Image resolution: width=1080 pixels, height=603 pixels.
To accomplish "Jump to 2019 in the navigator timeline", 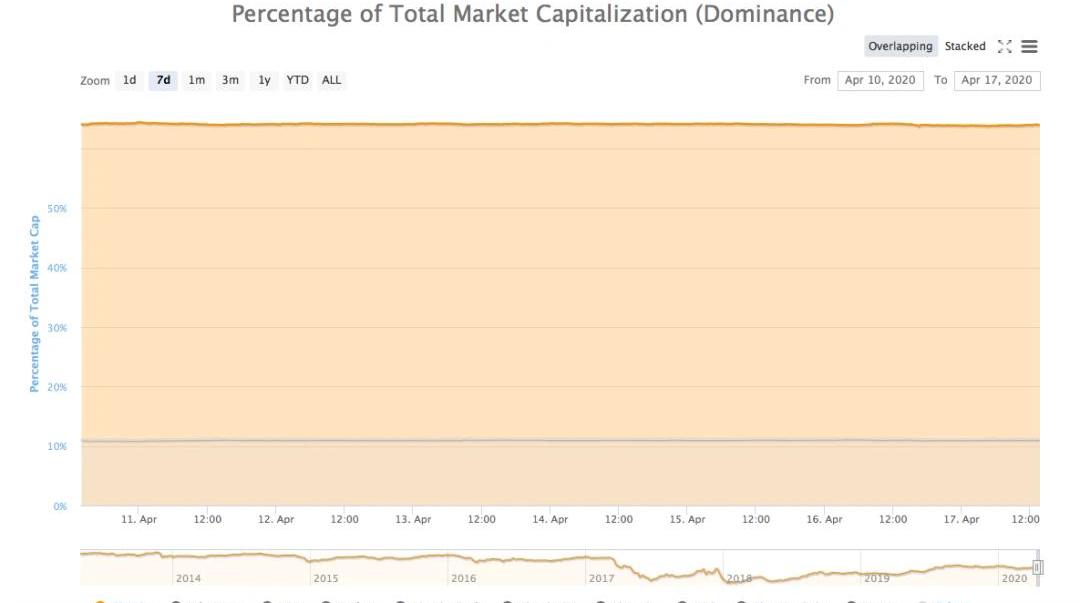I will point(877,578).
